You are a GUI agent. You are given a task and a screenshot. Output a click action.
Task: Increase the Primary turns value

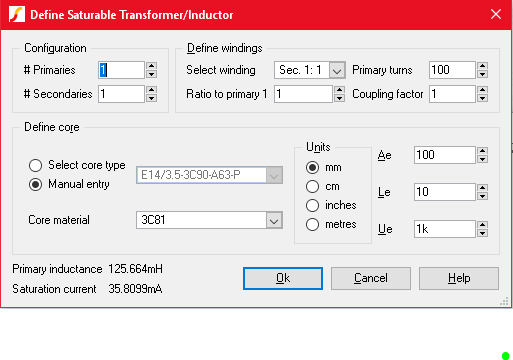point(482,66)
